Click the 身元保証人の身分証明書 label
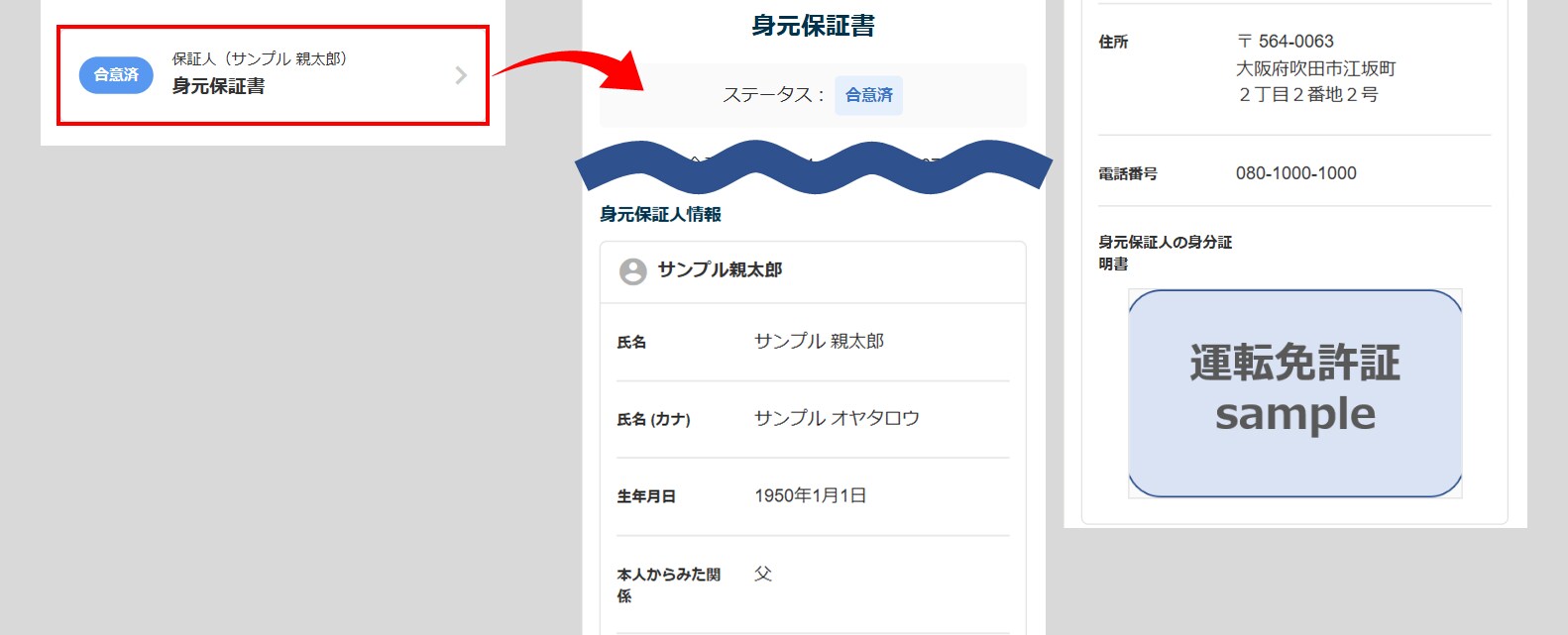This screenshot has height=635, width=1568. 1165,253
